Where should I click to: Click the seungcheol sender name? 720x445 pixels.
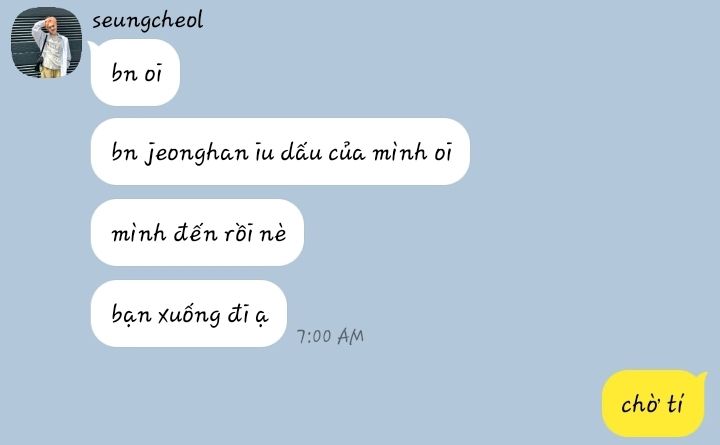(147, 21)
